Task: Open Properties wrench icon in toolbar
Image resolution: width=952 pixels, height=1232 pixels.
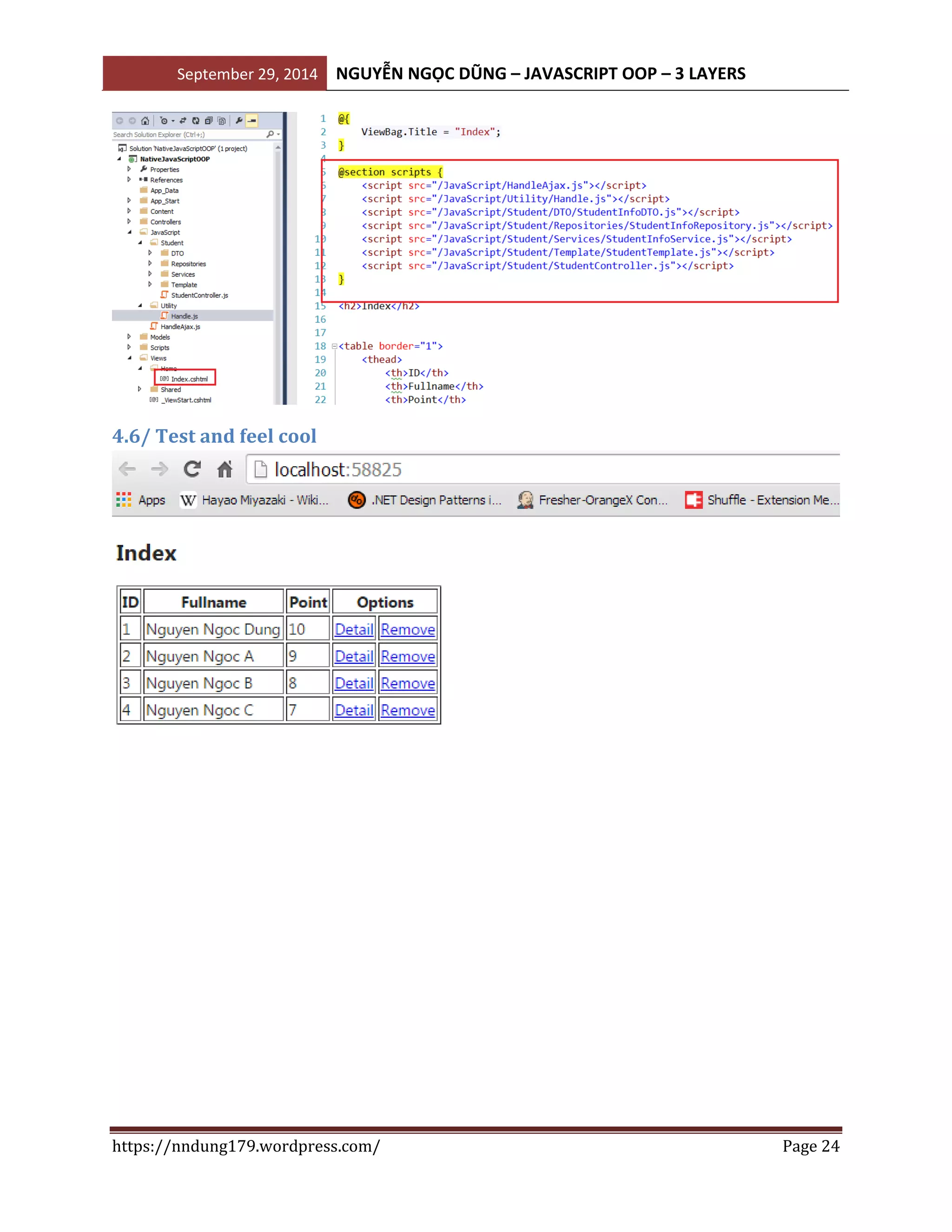Action: (x=239, y=121)
